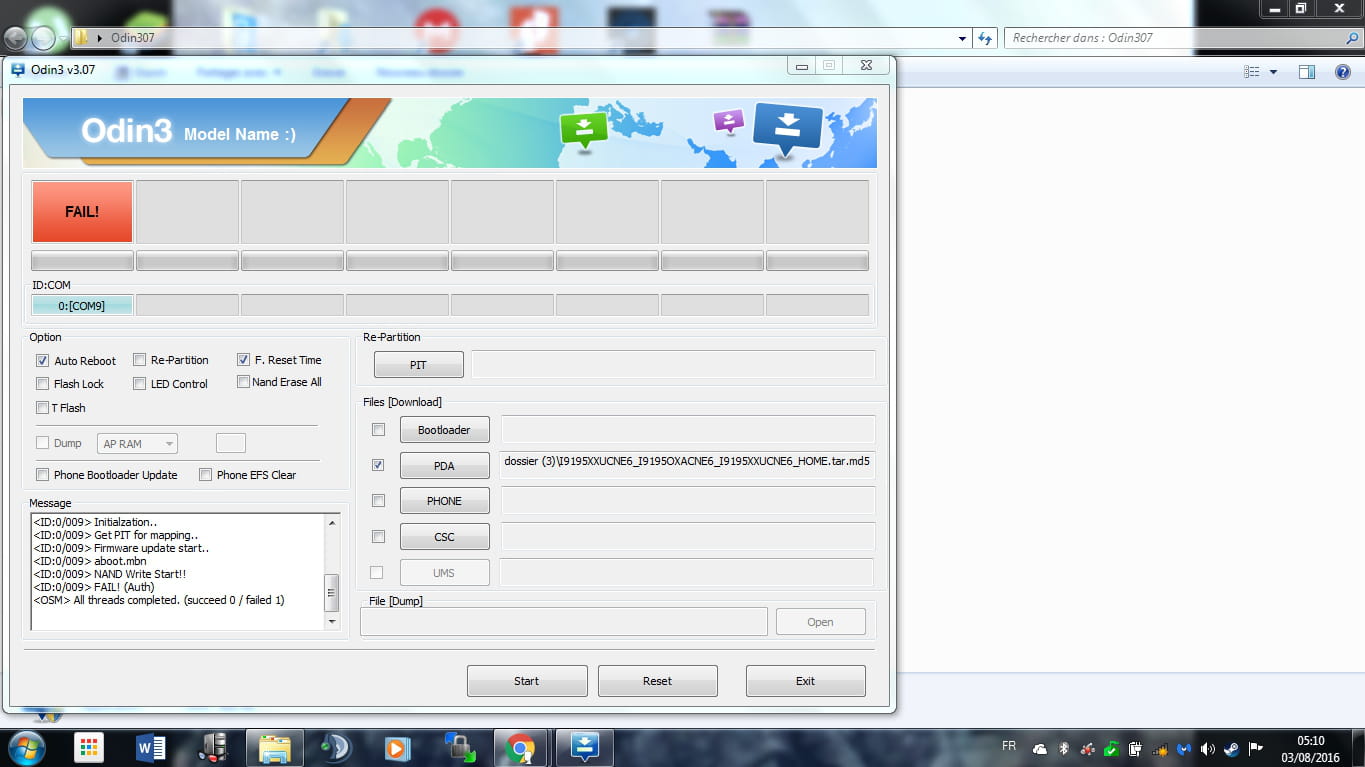Click the power battery tray icon
The width and height of the screenshot is (1365, 767).
pyautogui.click(x=1135, y=748)
